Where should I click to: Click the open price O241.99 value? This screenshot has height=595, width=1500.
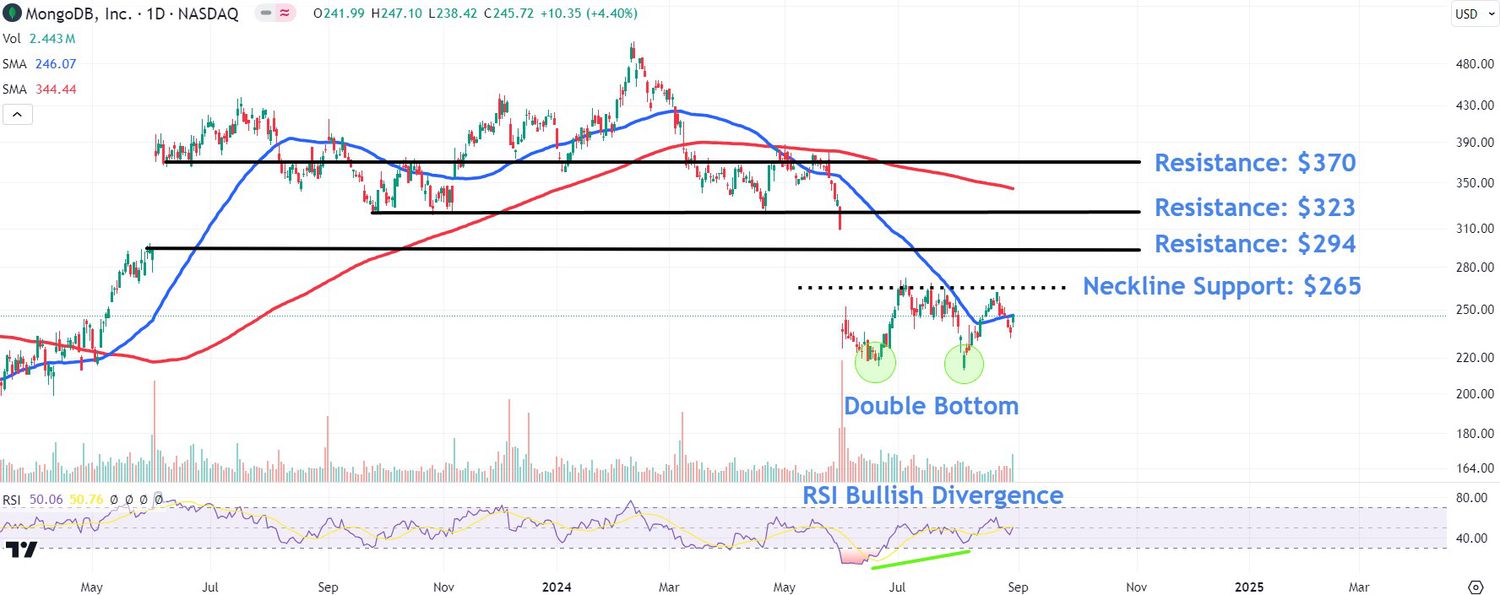[x=340, y=14]
